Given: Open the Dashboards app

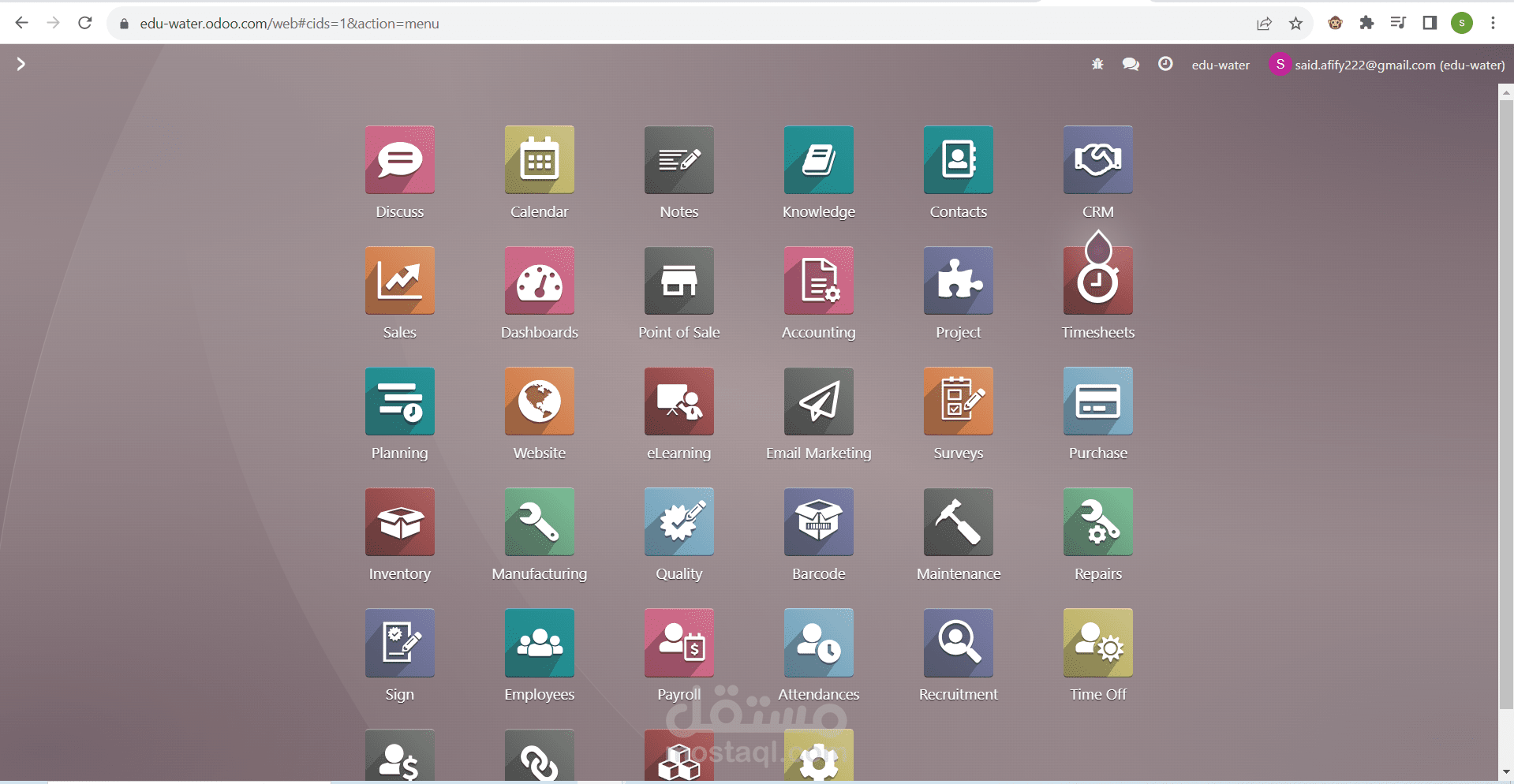Looking at the screenshot, I should point(540,281).
